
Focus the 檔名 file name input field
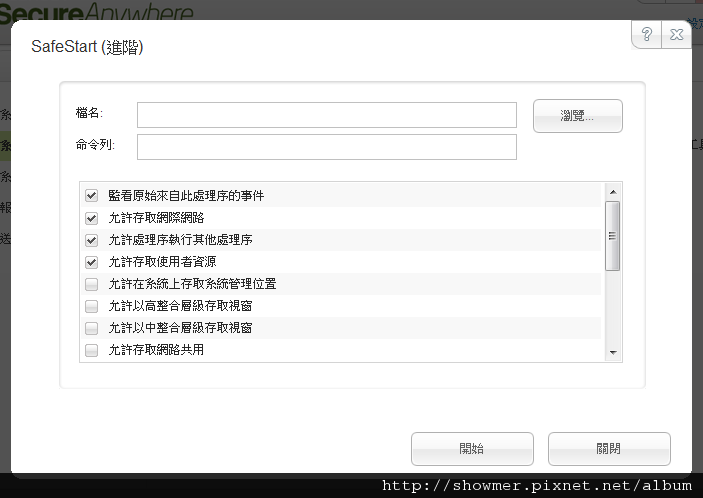[x=327, y=115]
